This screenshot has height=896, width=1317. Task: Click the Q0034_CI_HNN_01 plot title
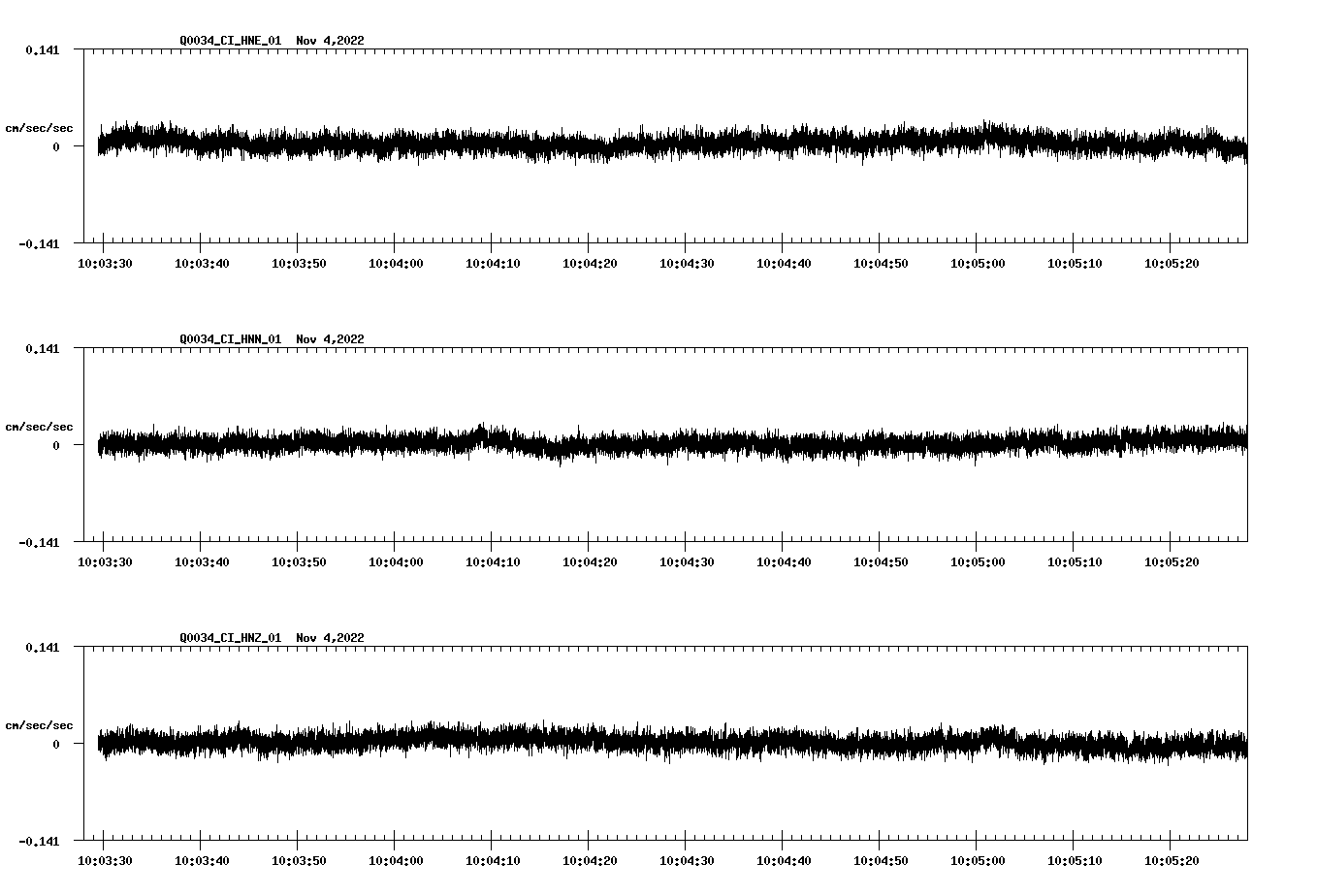pos(272,339)
